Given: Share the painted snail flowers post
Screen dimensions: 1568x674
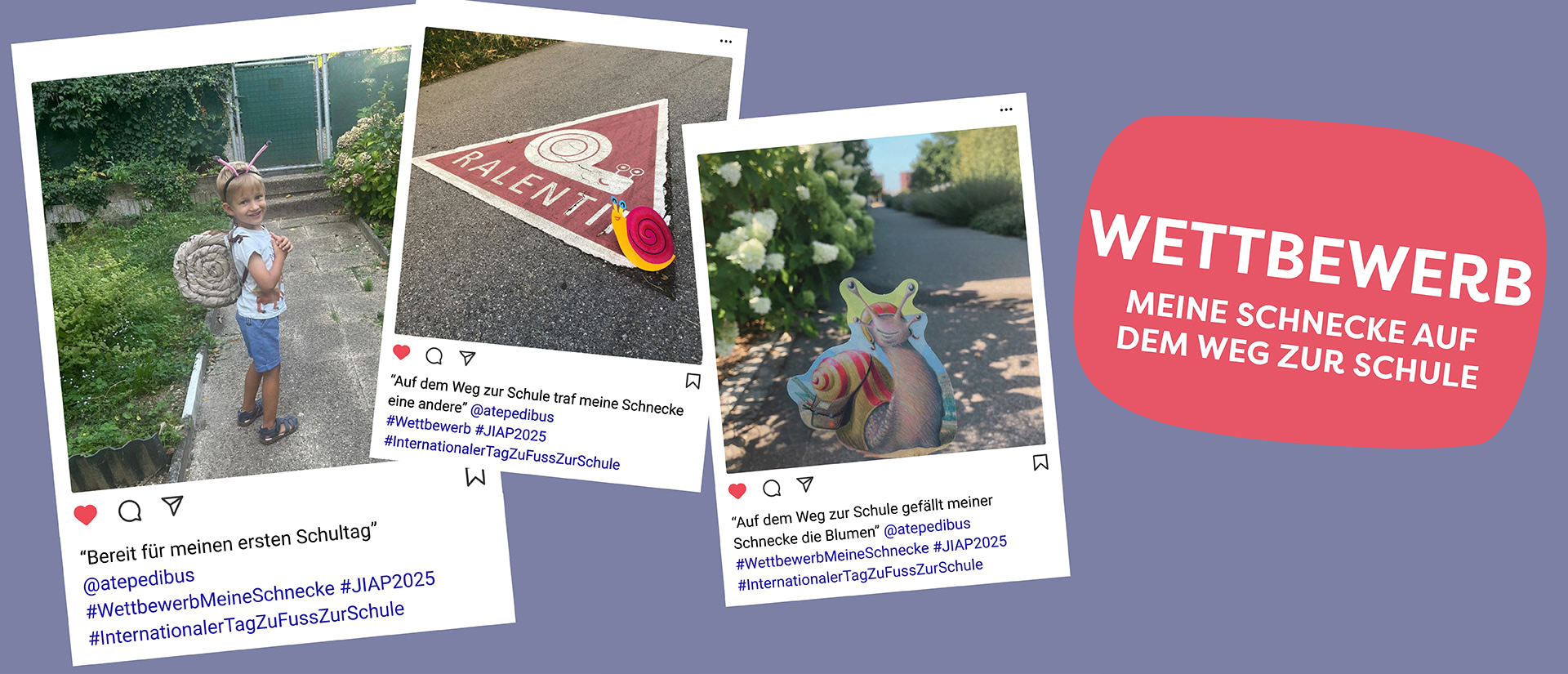Looking at the screenshot, I should (x=805, y=484).
